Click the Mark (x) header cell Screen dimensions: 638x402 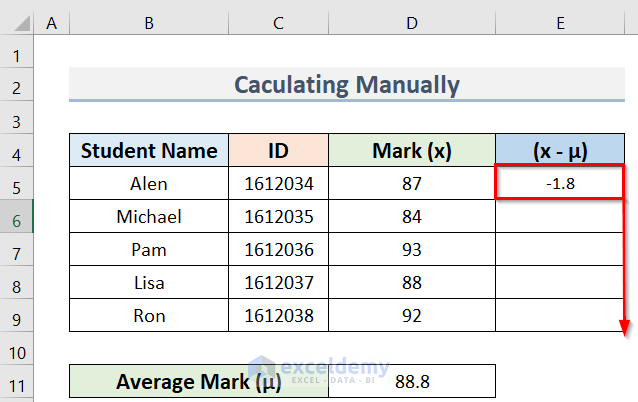tap(411, 151)
